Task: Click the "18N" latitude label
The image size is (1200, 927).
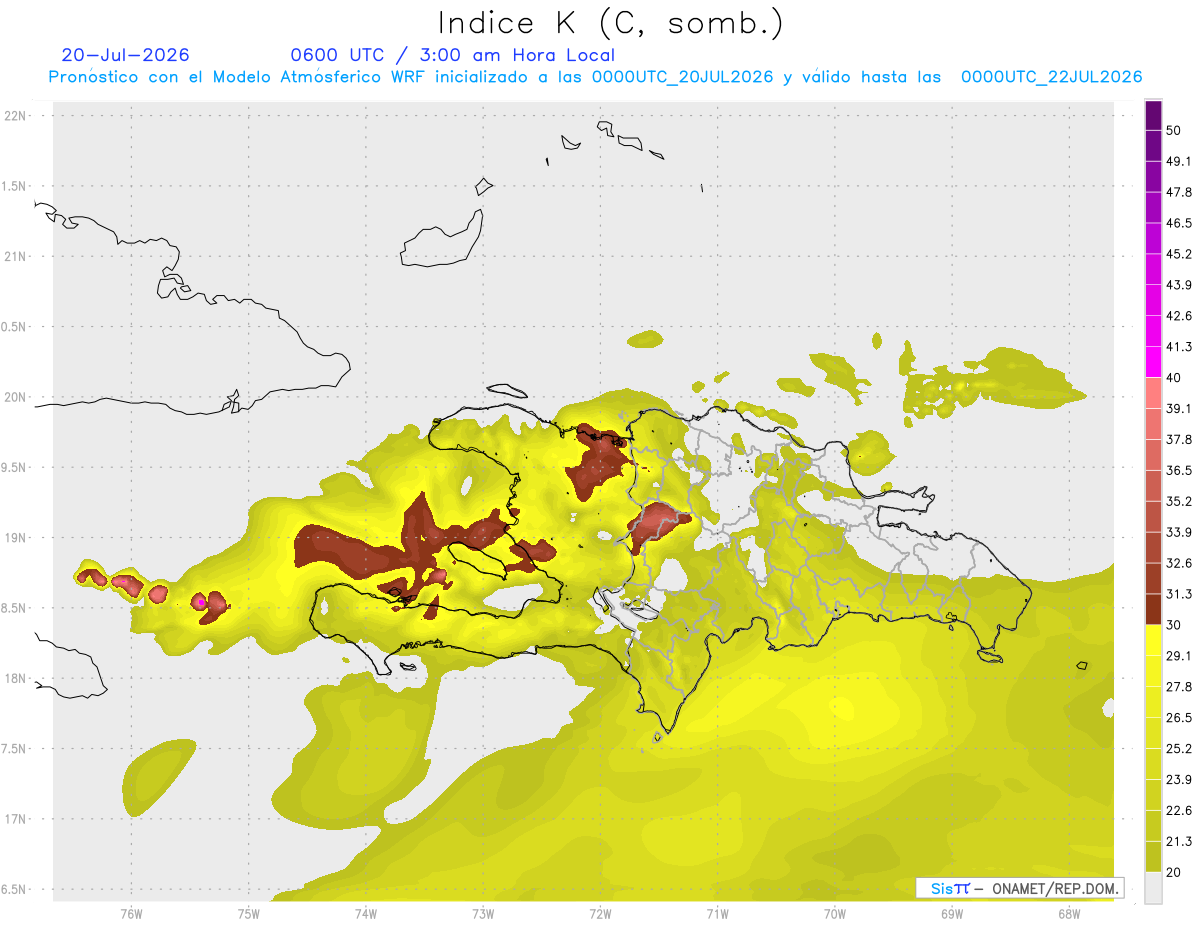Action: click(15, 678)
